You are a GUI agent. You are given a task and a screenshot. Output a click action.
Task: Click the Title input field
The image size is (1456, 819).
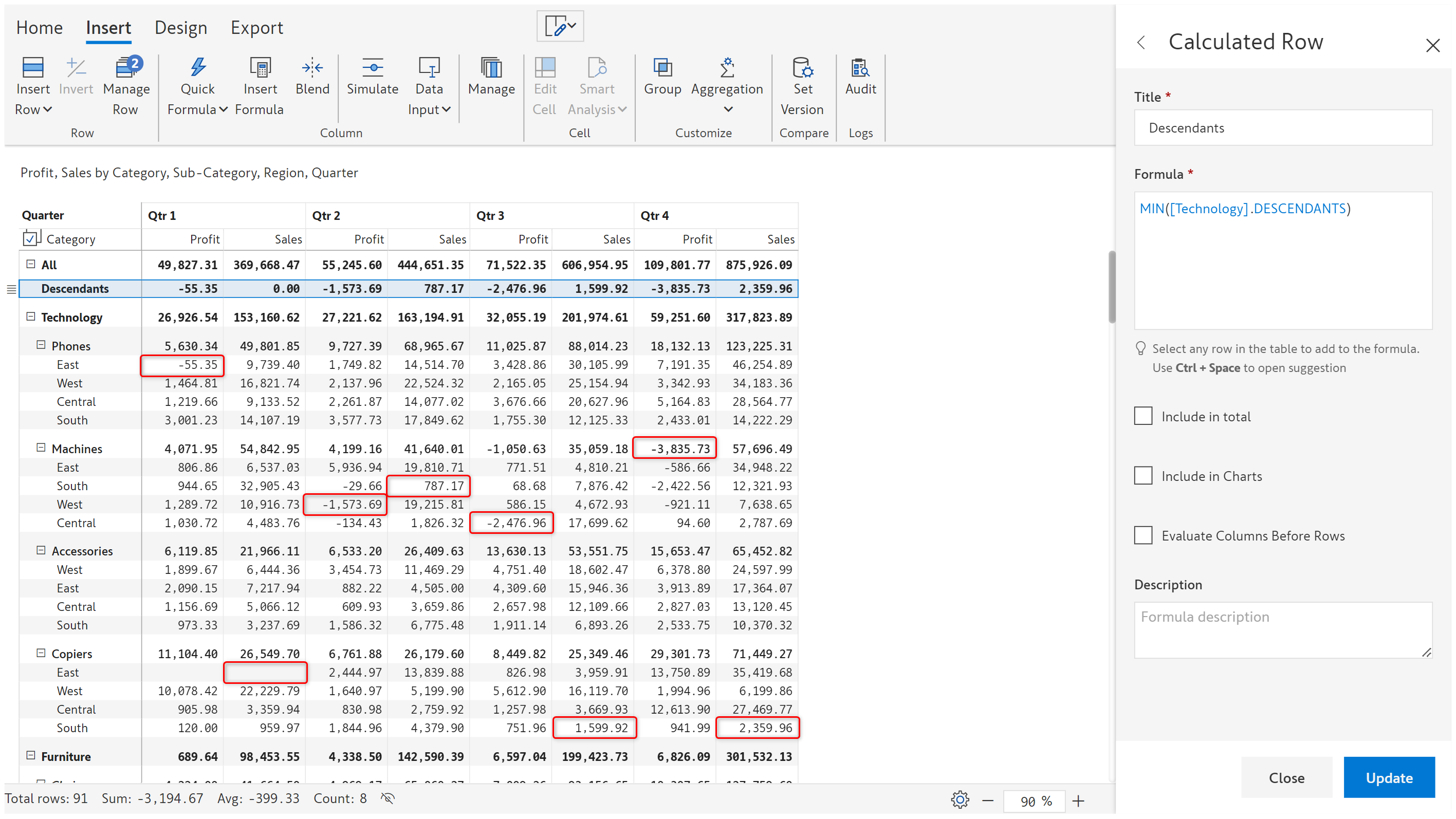click(1282, 128)
